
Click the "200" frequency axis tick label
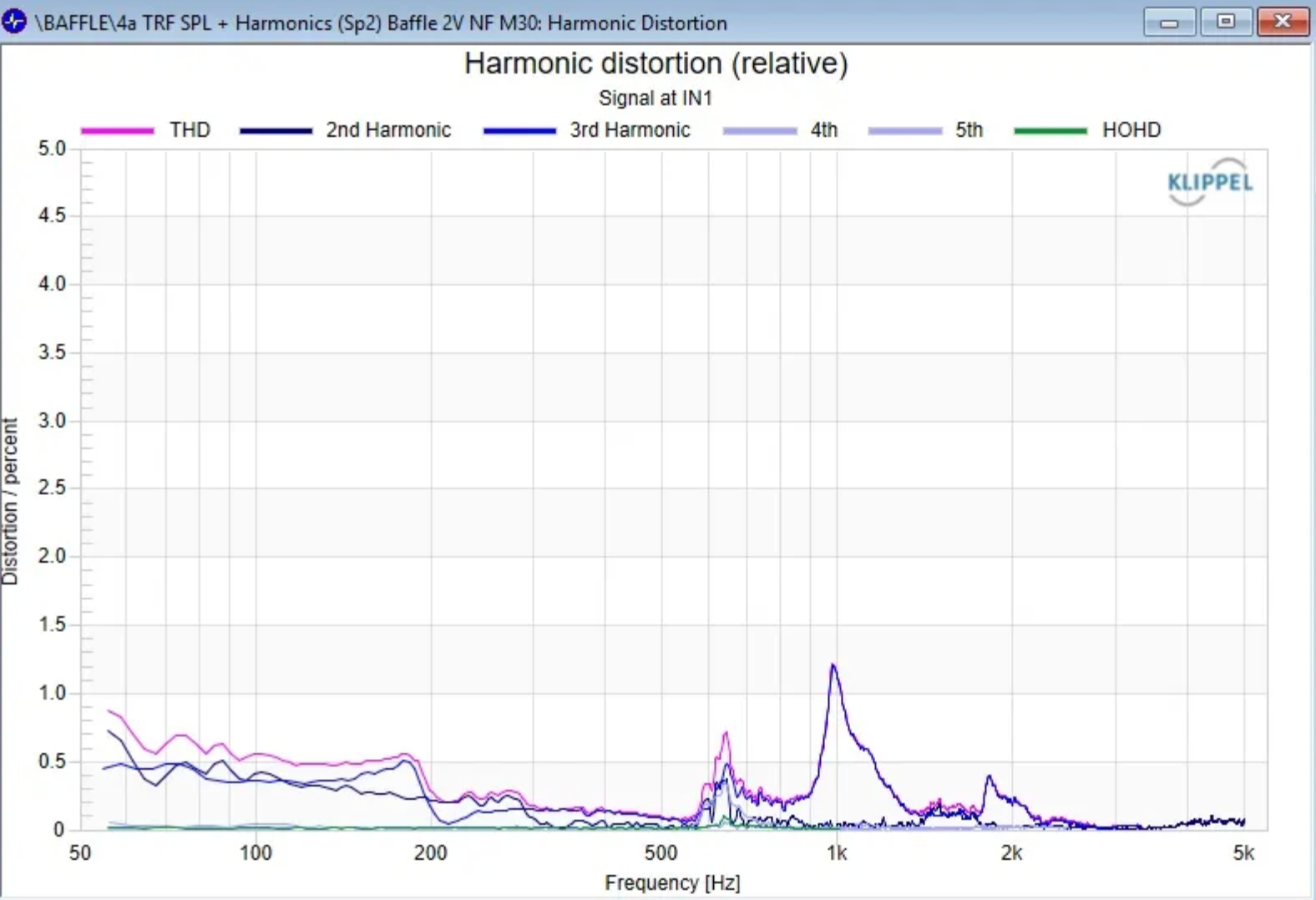[431, 853]
